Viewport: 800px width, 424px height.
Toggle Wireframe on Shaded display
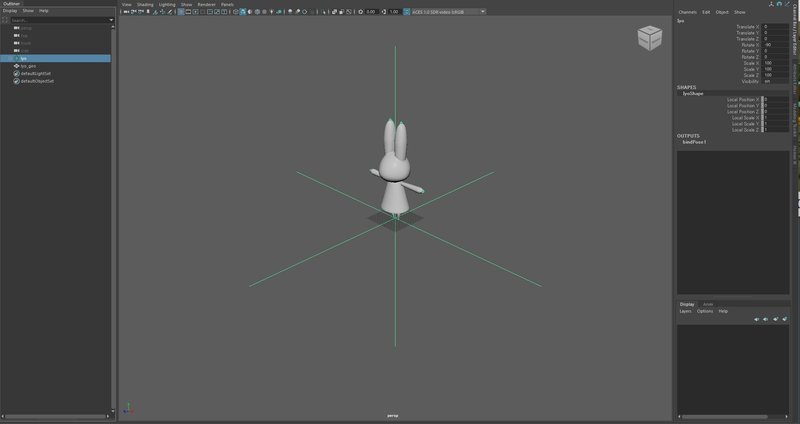click(x=257, y=11)
